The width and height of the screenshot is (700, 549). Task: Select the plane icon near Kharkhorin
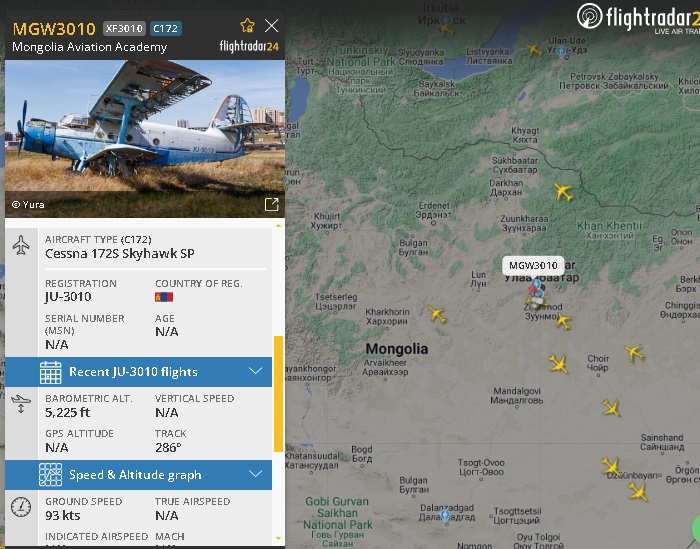[x=437, y=314]
